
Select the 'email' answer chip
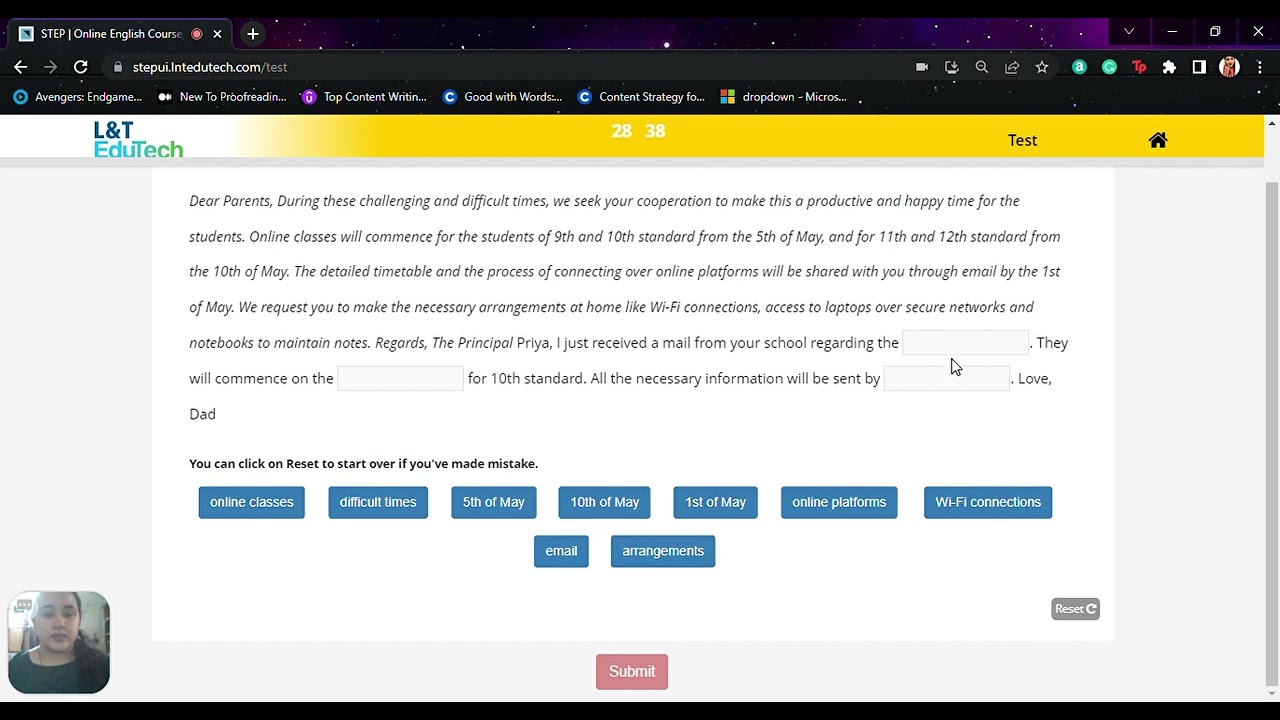561,551
